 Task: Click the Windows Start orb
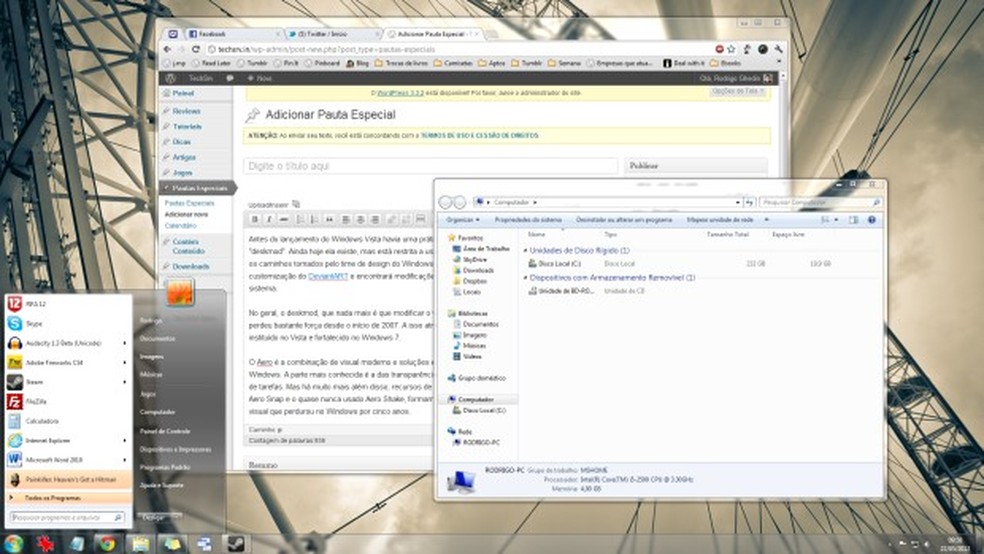[13, 543]
